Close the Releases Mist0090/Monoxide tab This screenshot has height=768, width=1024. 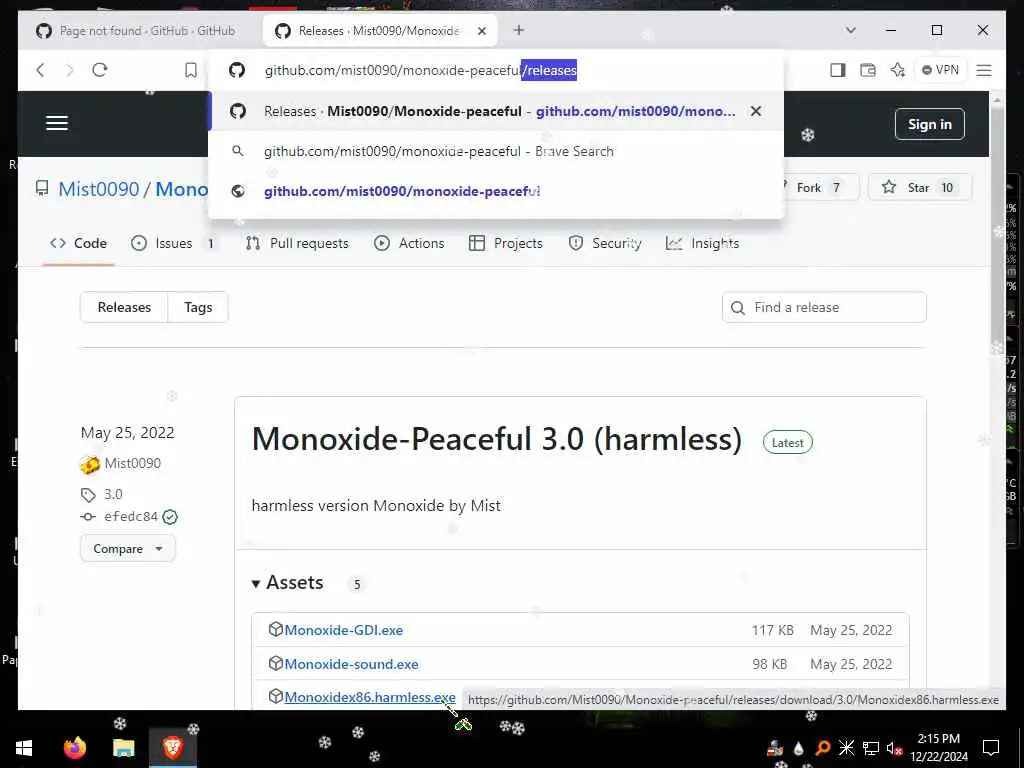[x=482, y=31]
